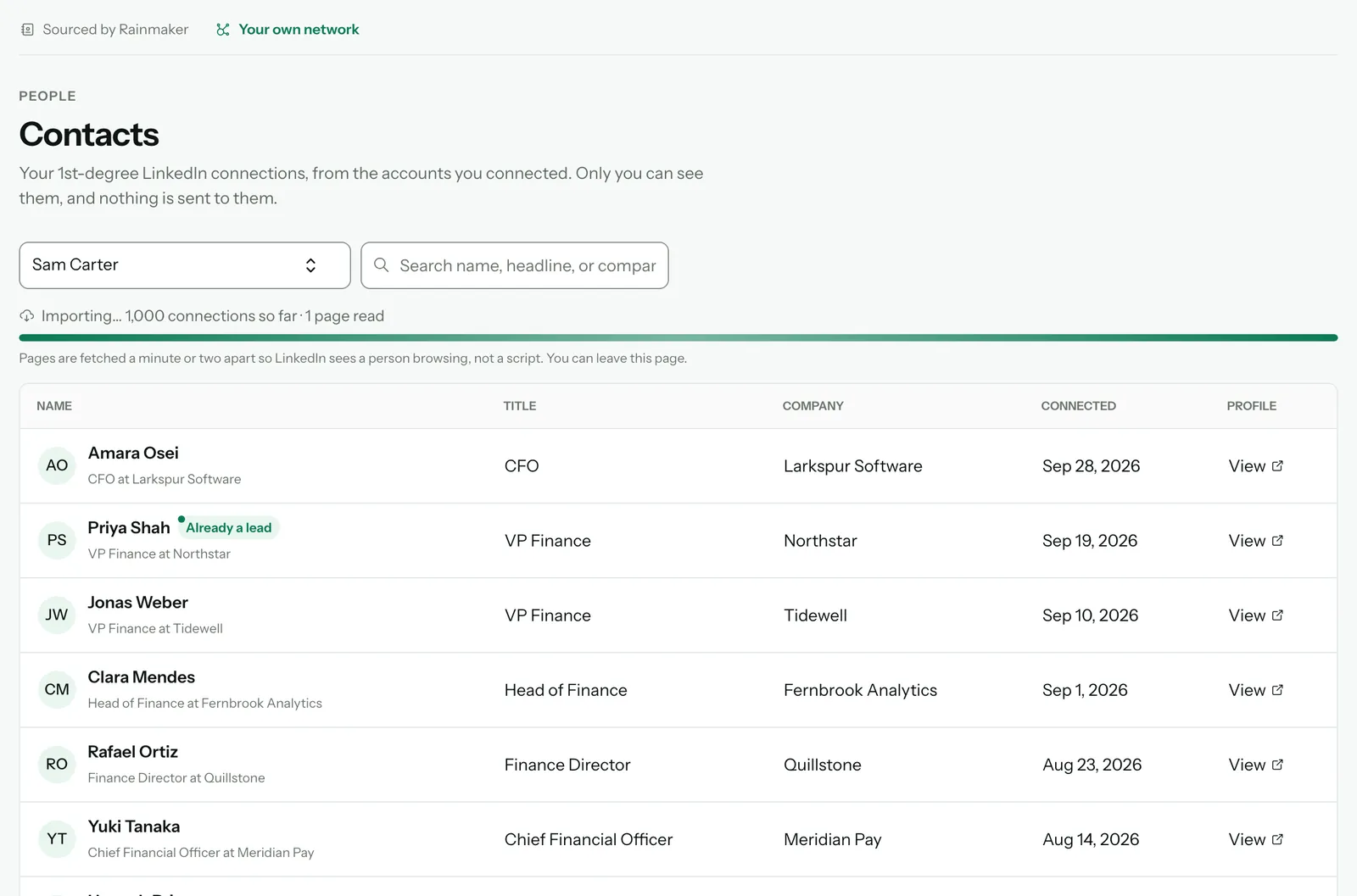Click the Fernbrook Analytics company cell
This screenshot has width=1357, height=896.
(x=860, y=690)
